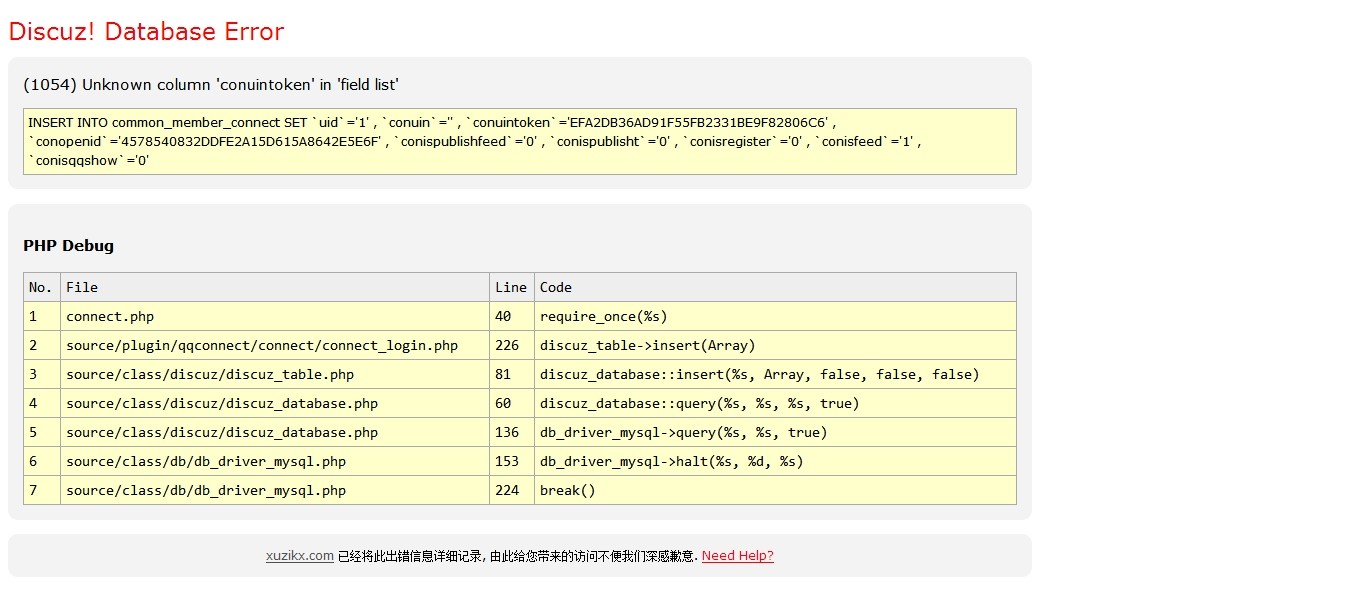Viewport: 1366px width, 614px height.
Task: Click the Need Help? link
Action: coord(737,555)
